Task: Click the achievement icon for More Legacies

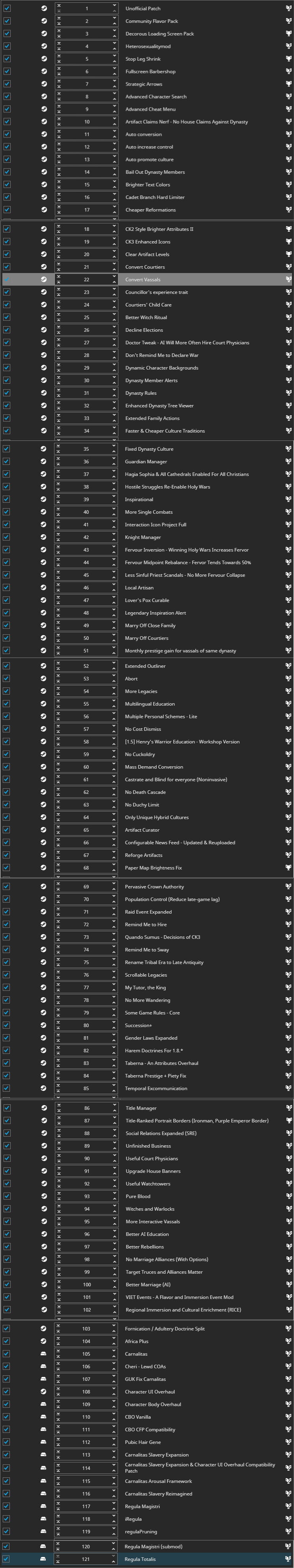Action: [288, 691]
